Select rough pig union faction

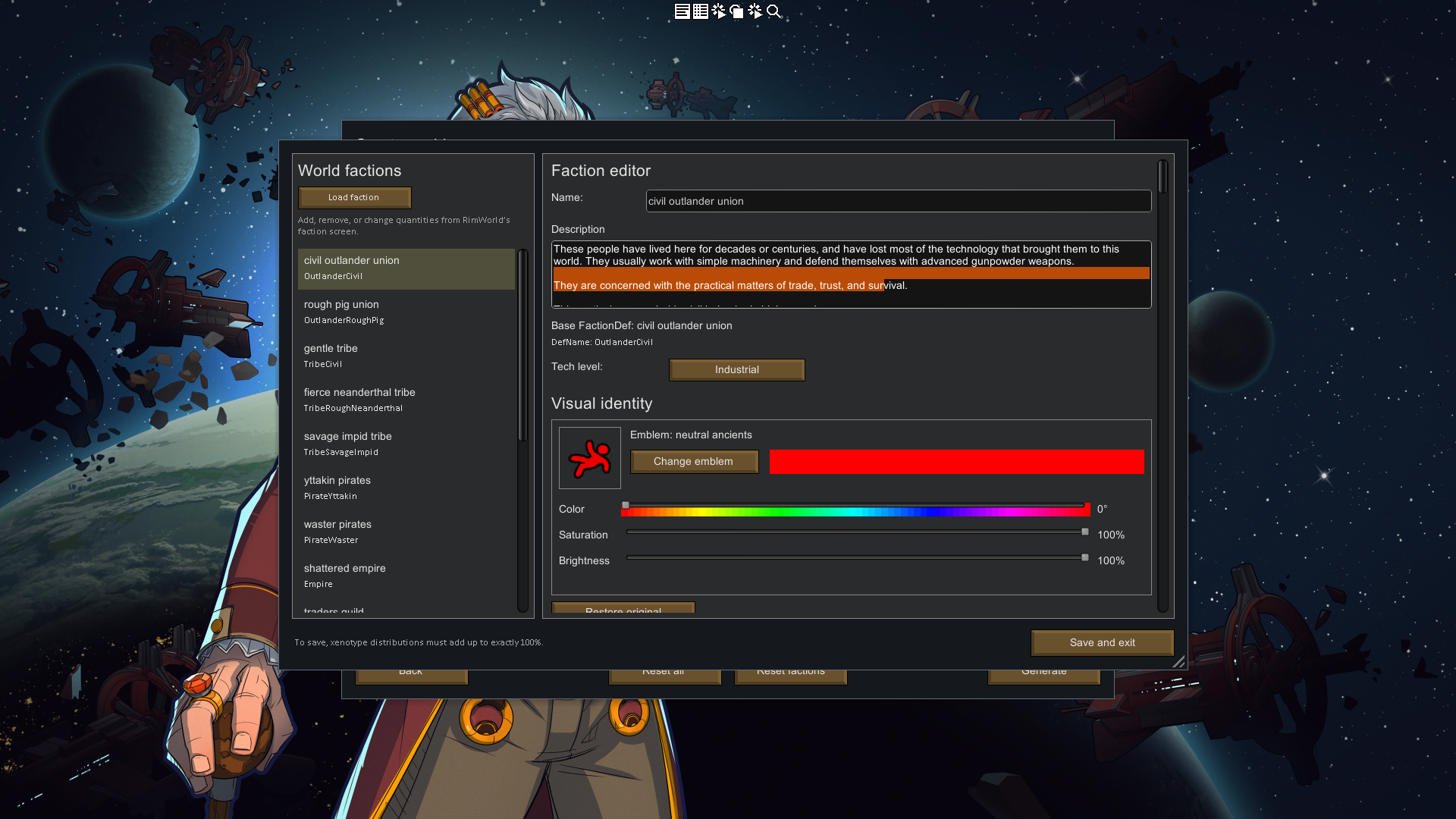[x=406, y=312]
